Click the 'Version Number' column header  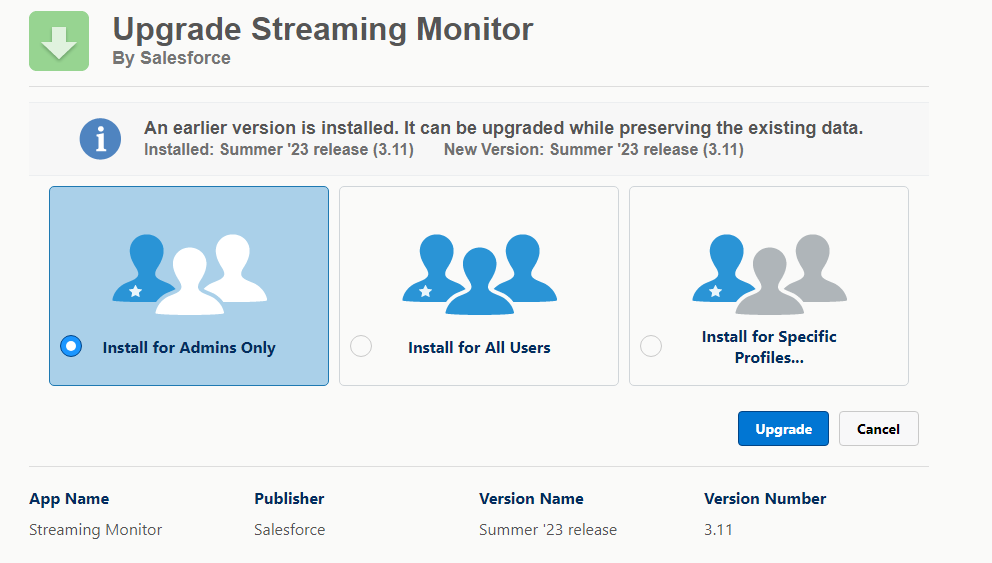pos(765,498)
